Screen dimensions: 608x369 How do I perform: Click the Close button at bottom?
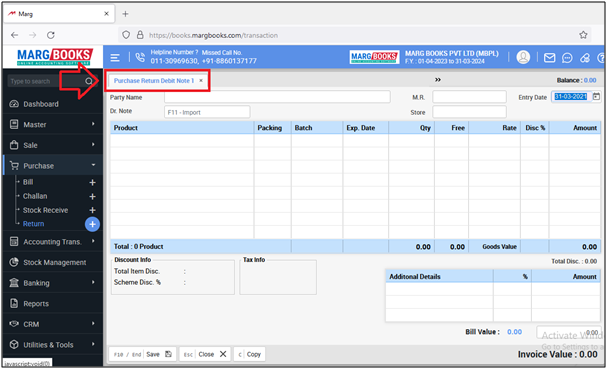(205, 354)
